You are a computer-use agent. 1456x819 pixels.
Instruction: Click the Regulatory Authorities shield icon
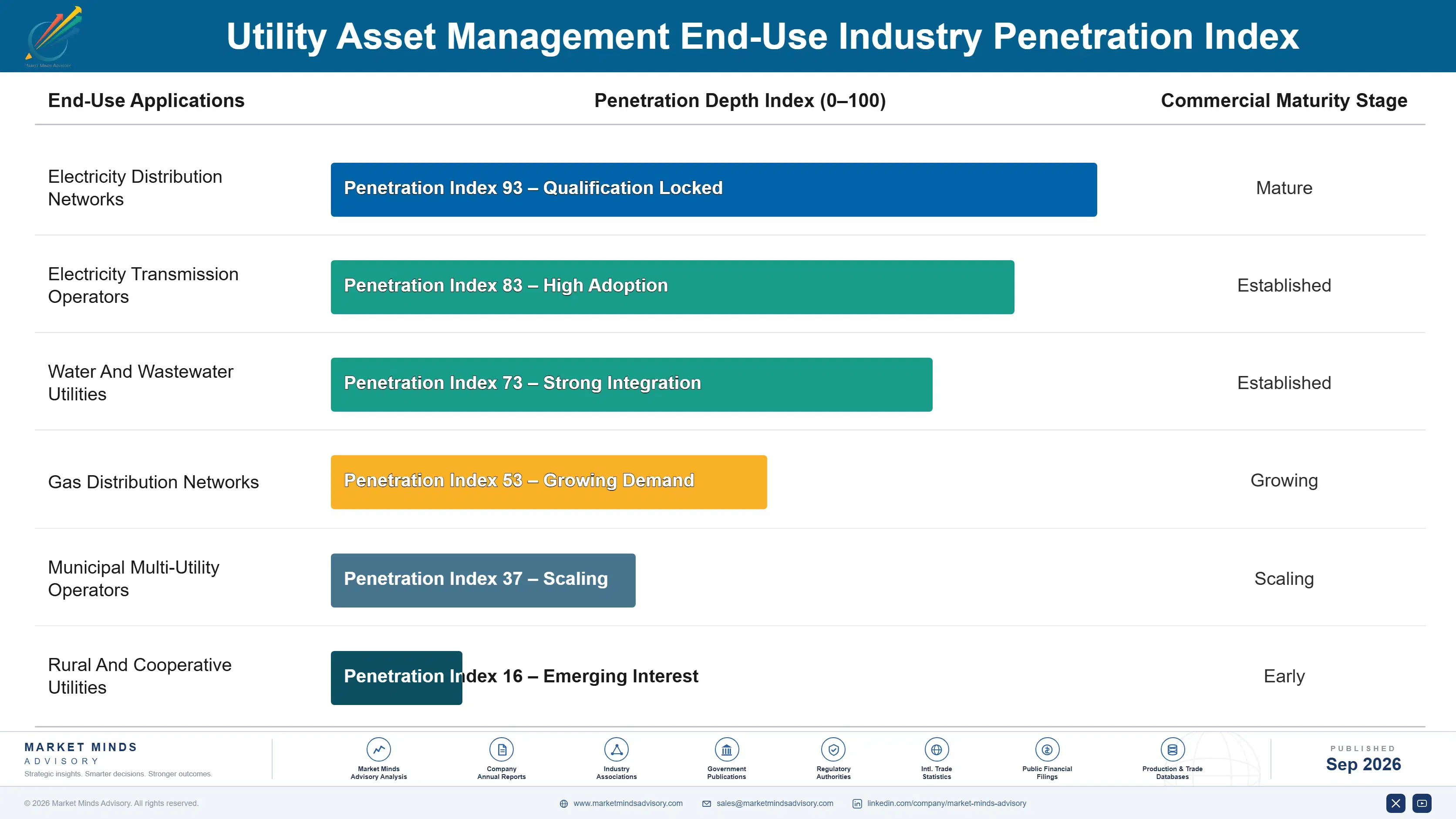coord(833,749)
